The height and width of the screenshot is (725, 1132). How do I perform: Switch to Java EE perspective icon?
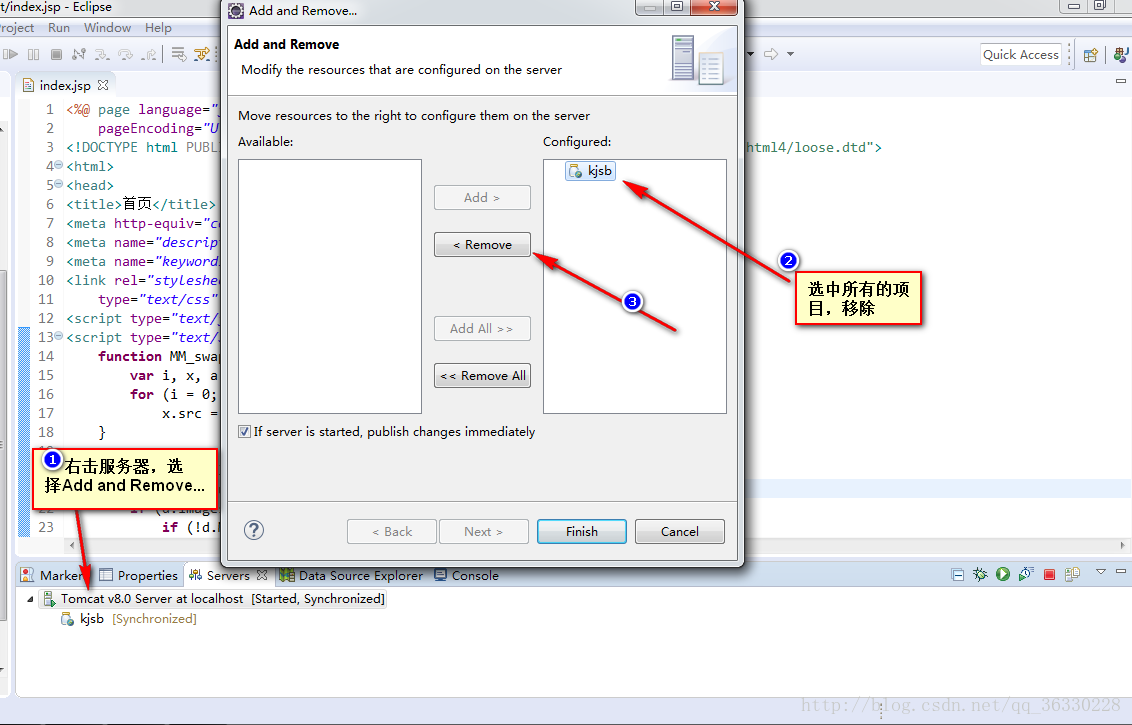click(1121, 55)
